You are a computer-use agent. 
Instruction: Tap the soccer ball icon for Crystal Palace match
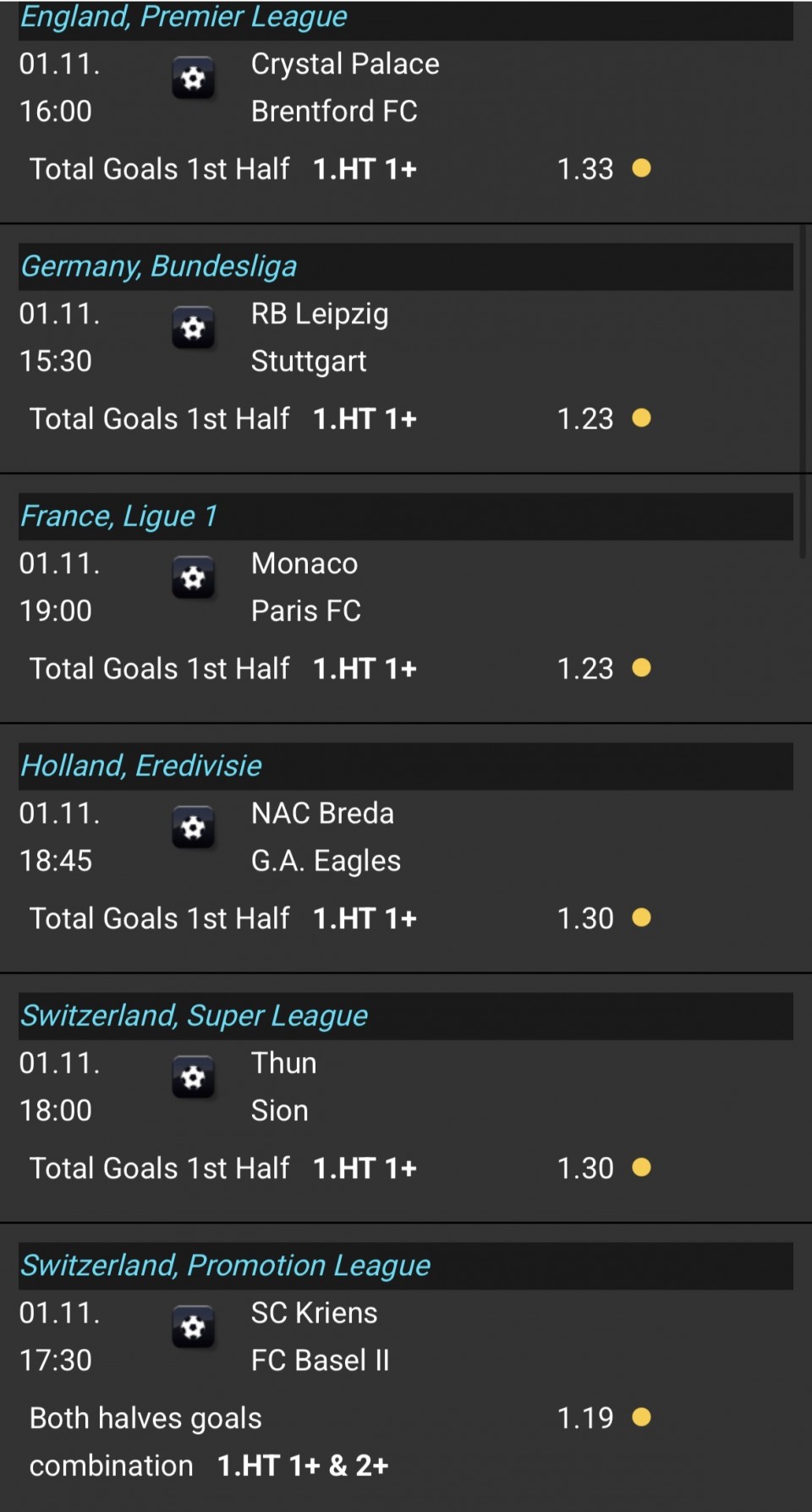click(x=193, y=79)
